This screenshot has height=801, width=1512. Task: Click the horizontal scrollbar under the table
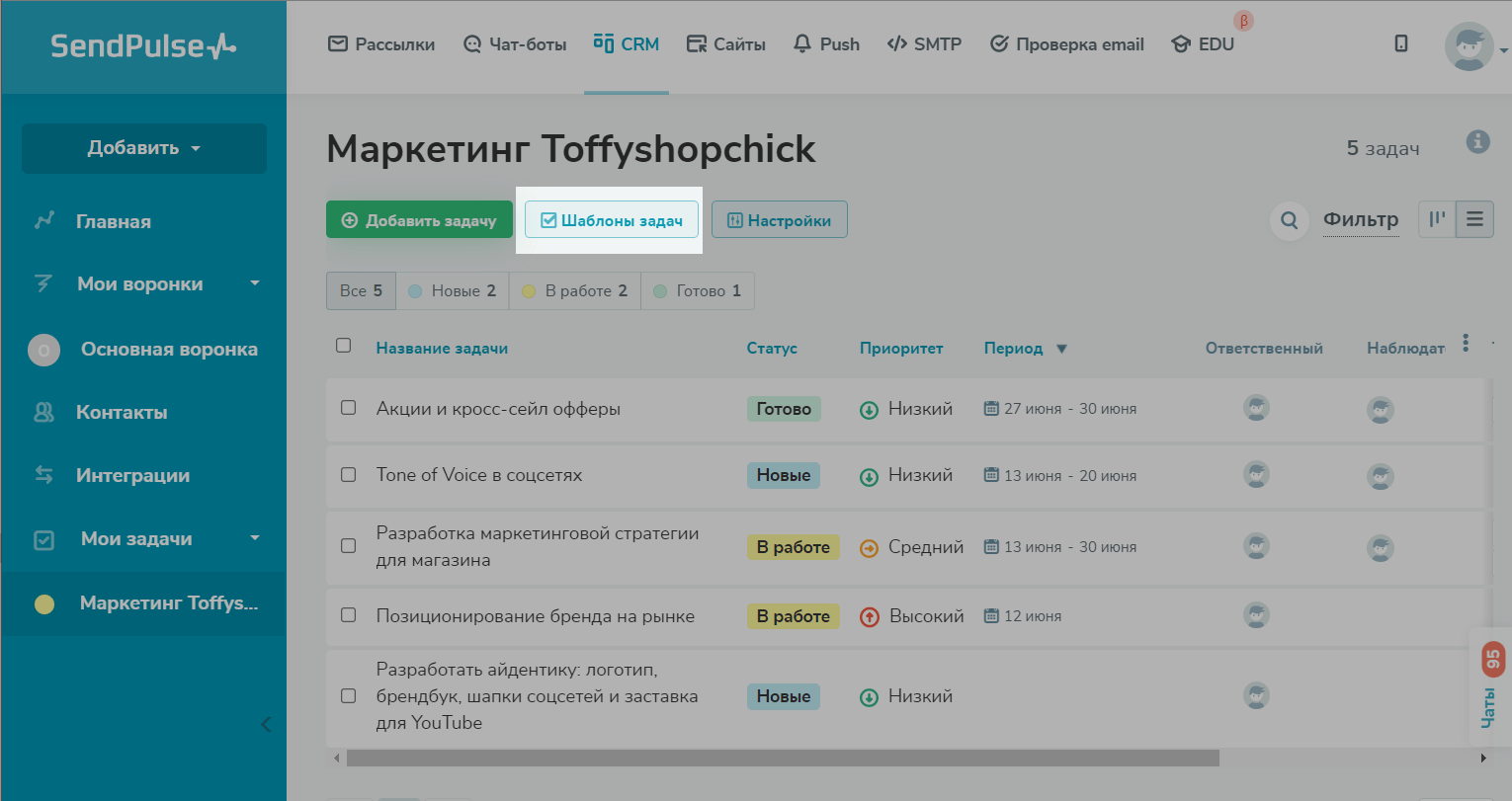781,758
